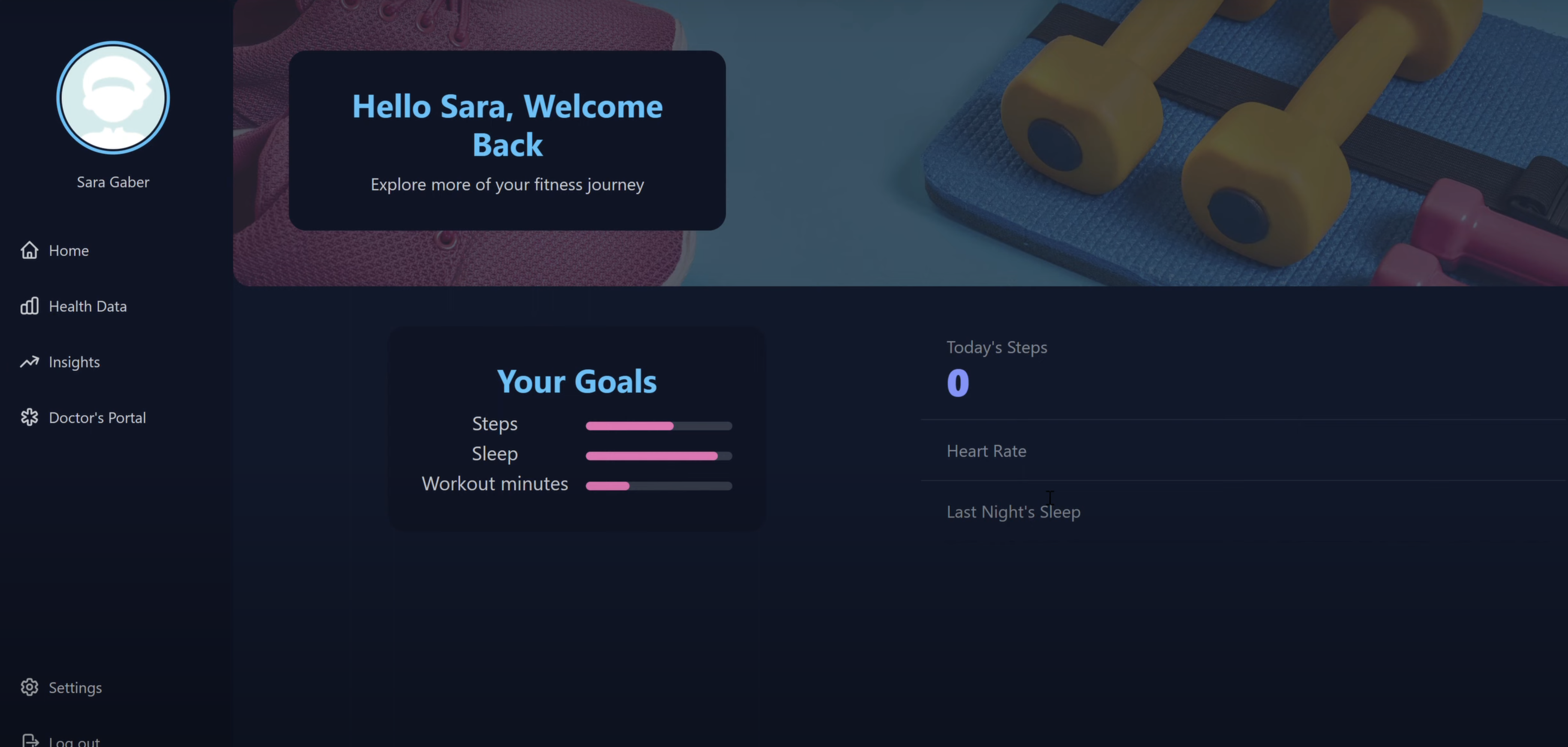The height and width of the screenshot is (747, 1568).
Task: Click the Settings button in sidebar
Action: click(x=75, y=688)
